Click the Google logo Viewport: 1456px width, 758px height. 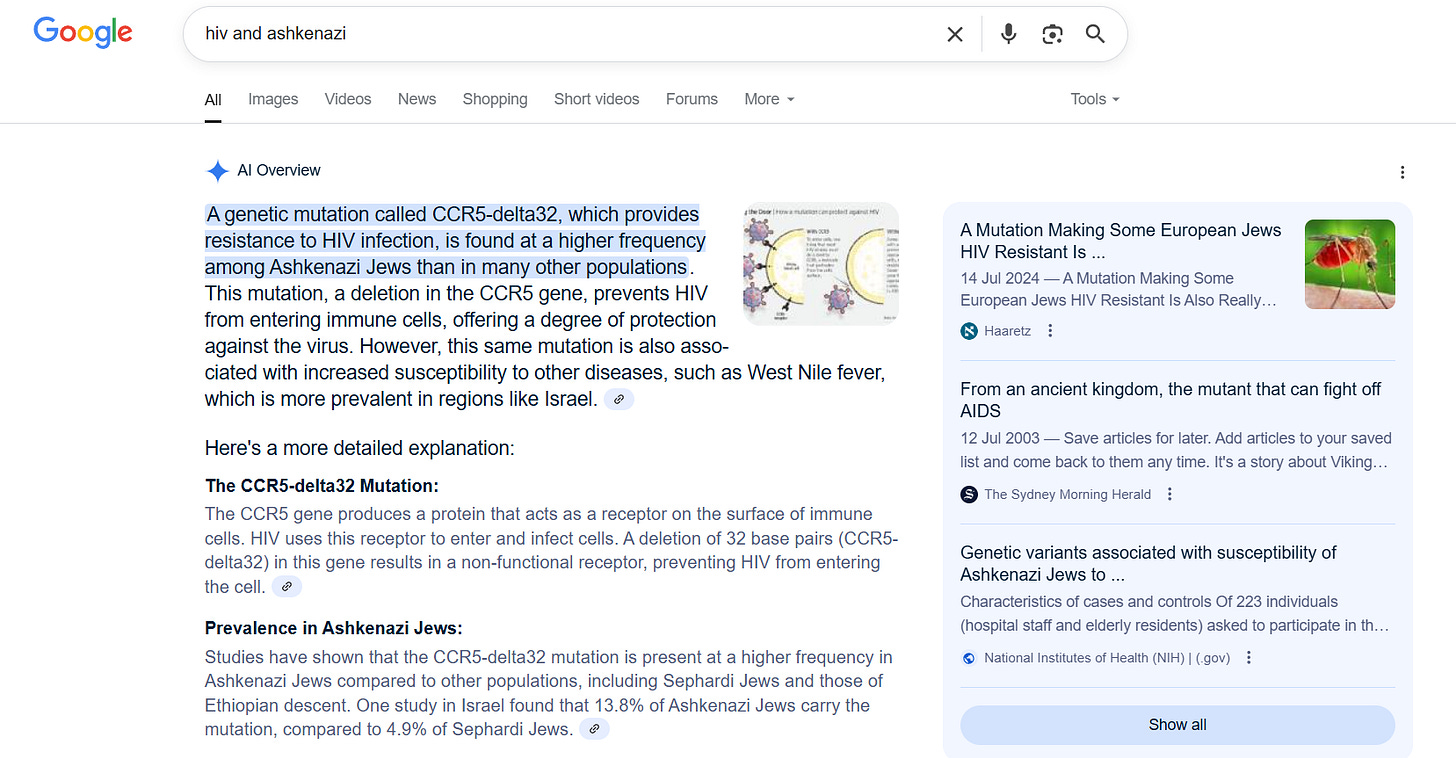coord(83,32)
